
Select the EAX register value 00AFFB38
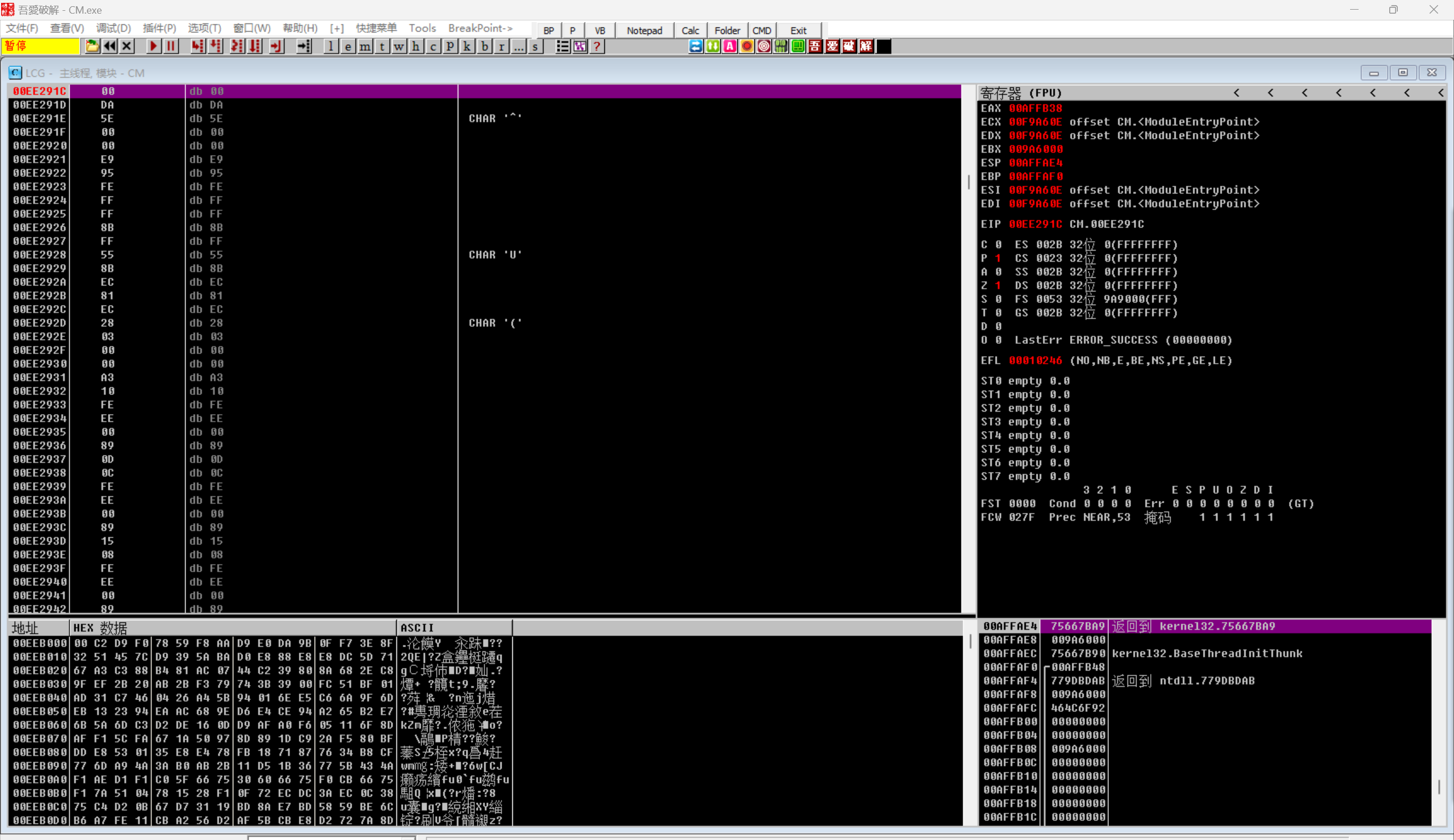tap(1035, 108)
